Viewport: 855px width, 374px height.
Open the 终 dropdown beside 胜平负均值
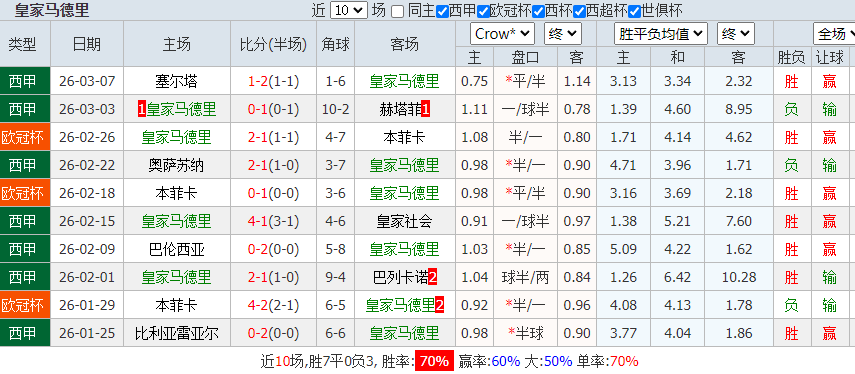click(736, 34)
